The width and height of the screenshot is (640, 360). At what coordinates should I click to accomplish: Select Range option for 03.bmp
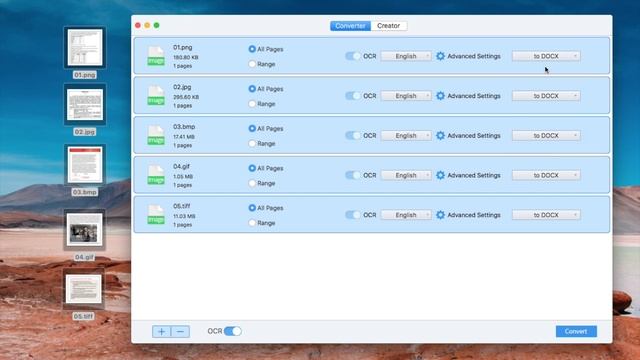252,143
